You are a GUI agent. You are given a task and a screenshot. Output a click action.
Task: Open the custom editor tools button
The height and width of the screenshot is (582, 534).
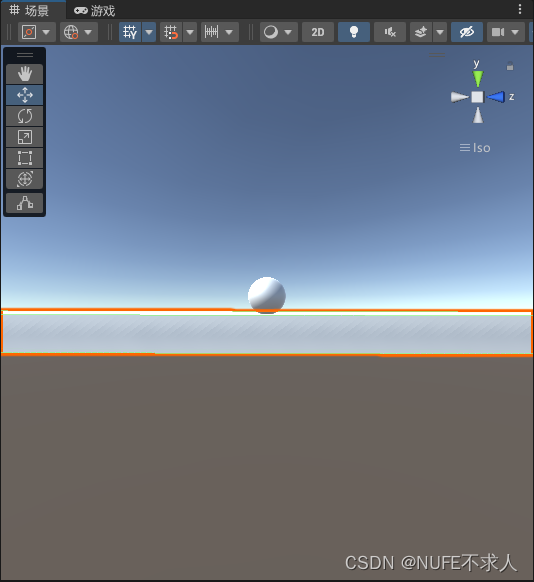point(24,203)
